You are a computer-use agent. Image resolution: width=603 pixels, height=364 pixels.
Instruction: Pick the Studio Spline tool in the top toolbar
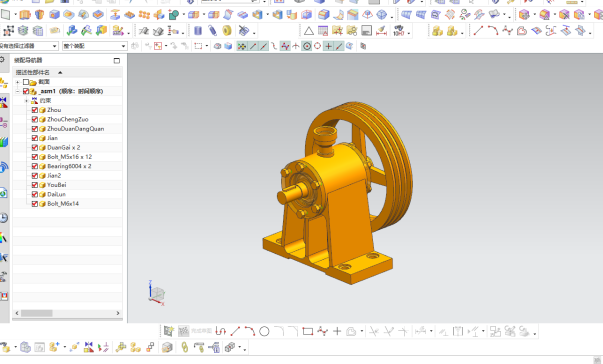pyautogui.click(x=508, y=30)
